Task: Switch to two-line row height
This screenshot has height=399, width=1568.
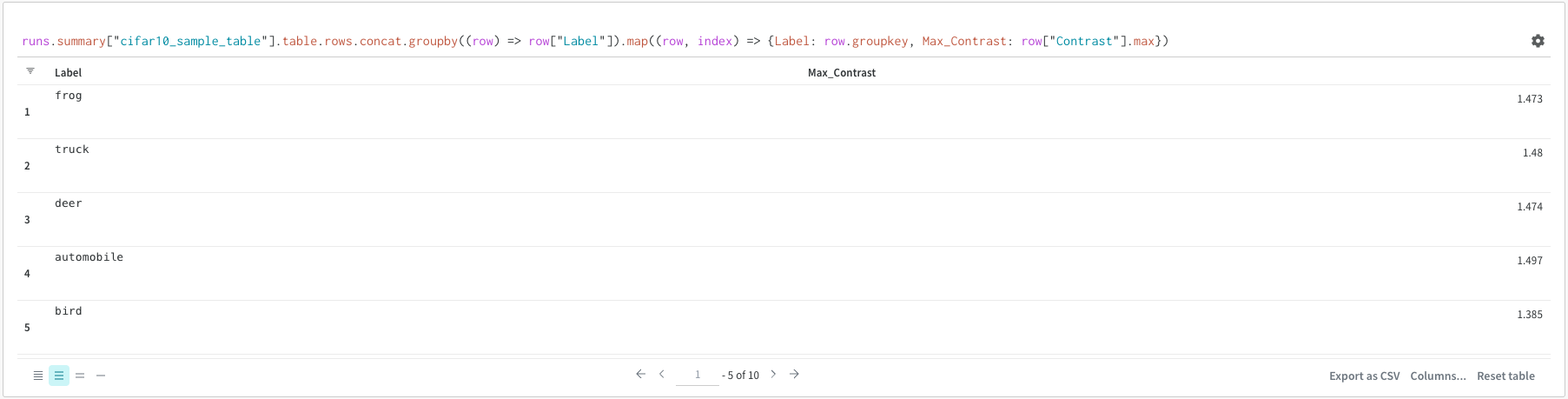Action: click(x=80, y=376)
